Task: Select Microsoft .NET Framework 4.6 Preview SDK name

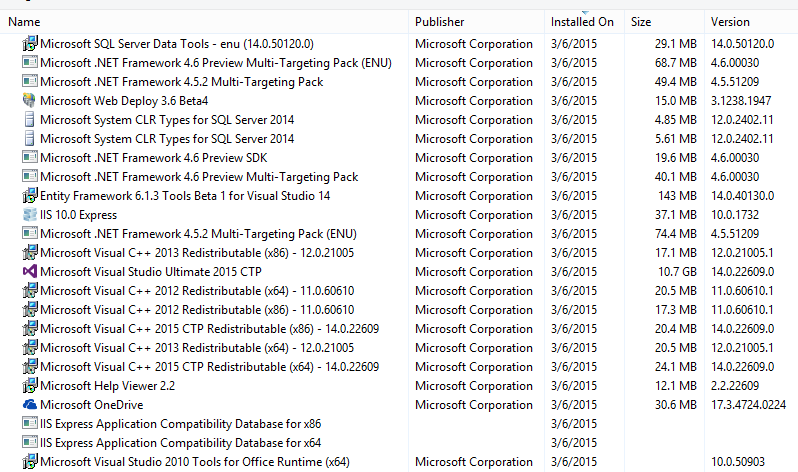Action: [154, 158]
